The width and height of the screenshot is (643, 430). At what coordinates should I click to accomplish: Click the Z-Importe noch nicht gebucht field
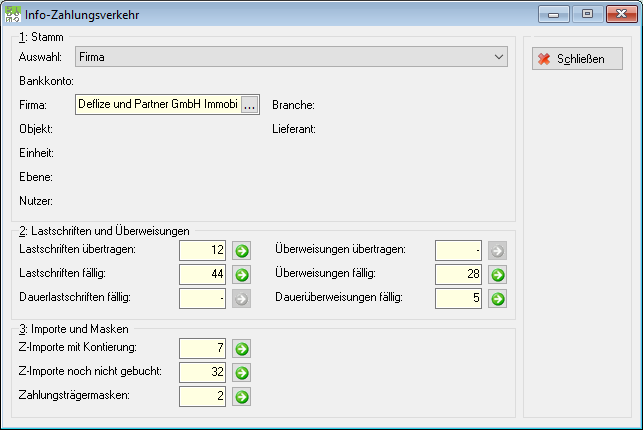203,373
